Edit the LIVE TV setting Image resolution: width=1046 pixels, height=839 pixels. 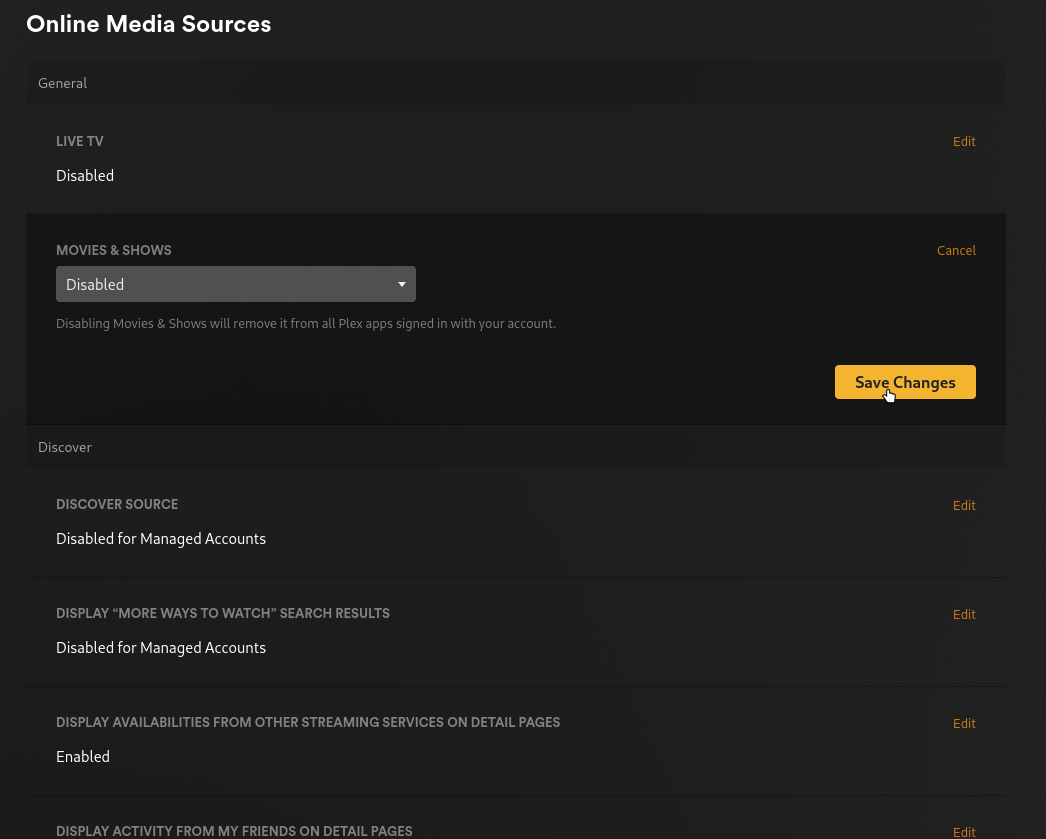tap(963, 141)
